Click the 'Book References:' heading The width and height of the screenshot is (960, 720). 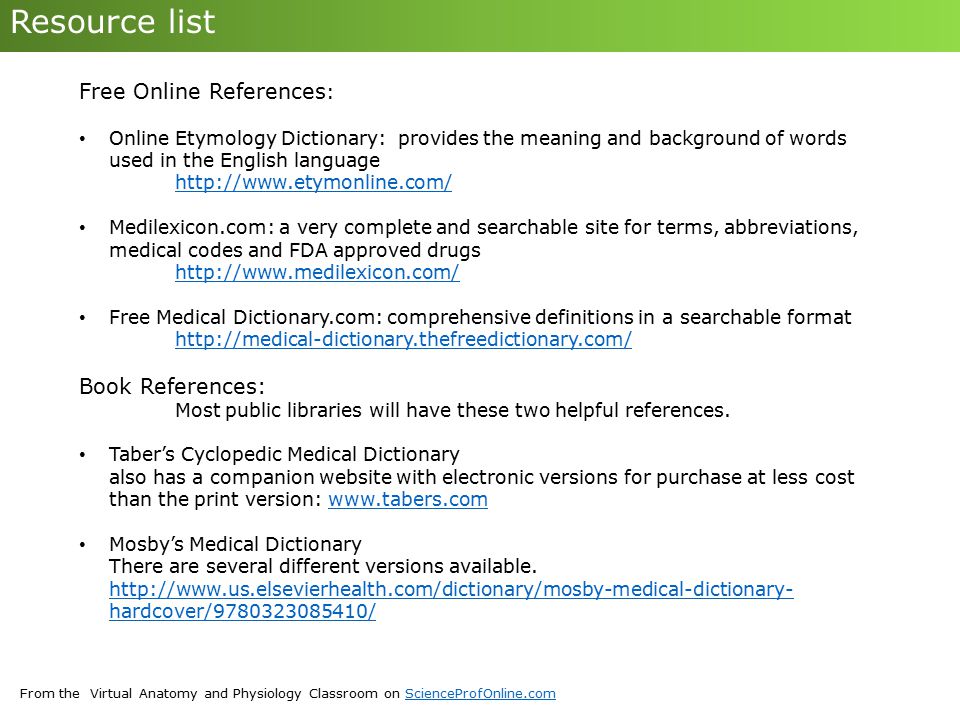pyautogui.click(x=172, y=387)
